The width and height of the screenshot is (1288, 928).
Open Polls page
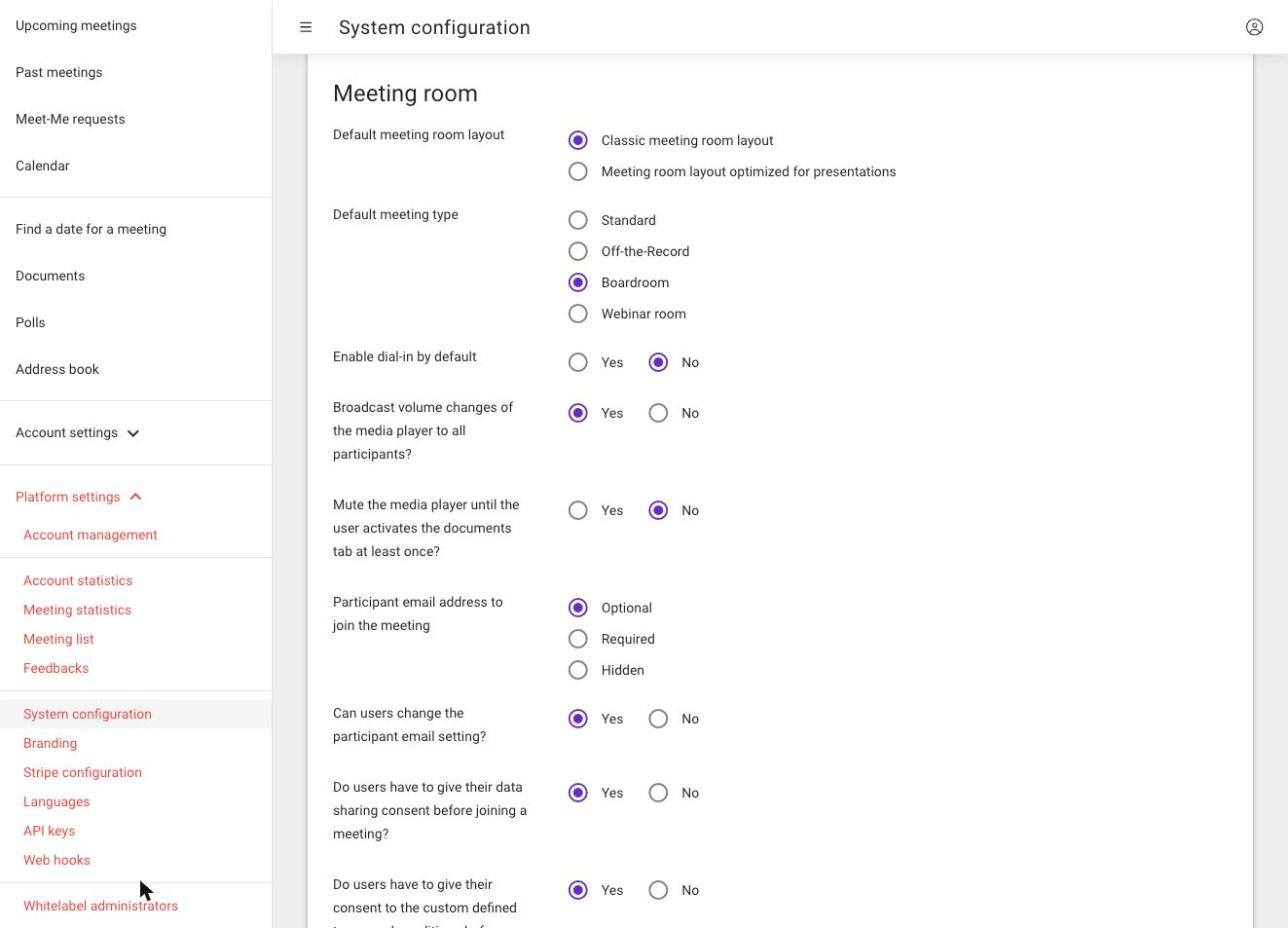tap(30, 323)
